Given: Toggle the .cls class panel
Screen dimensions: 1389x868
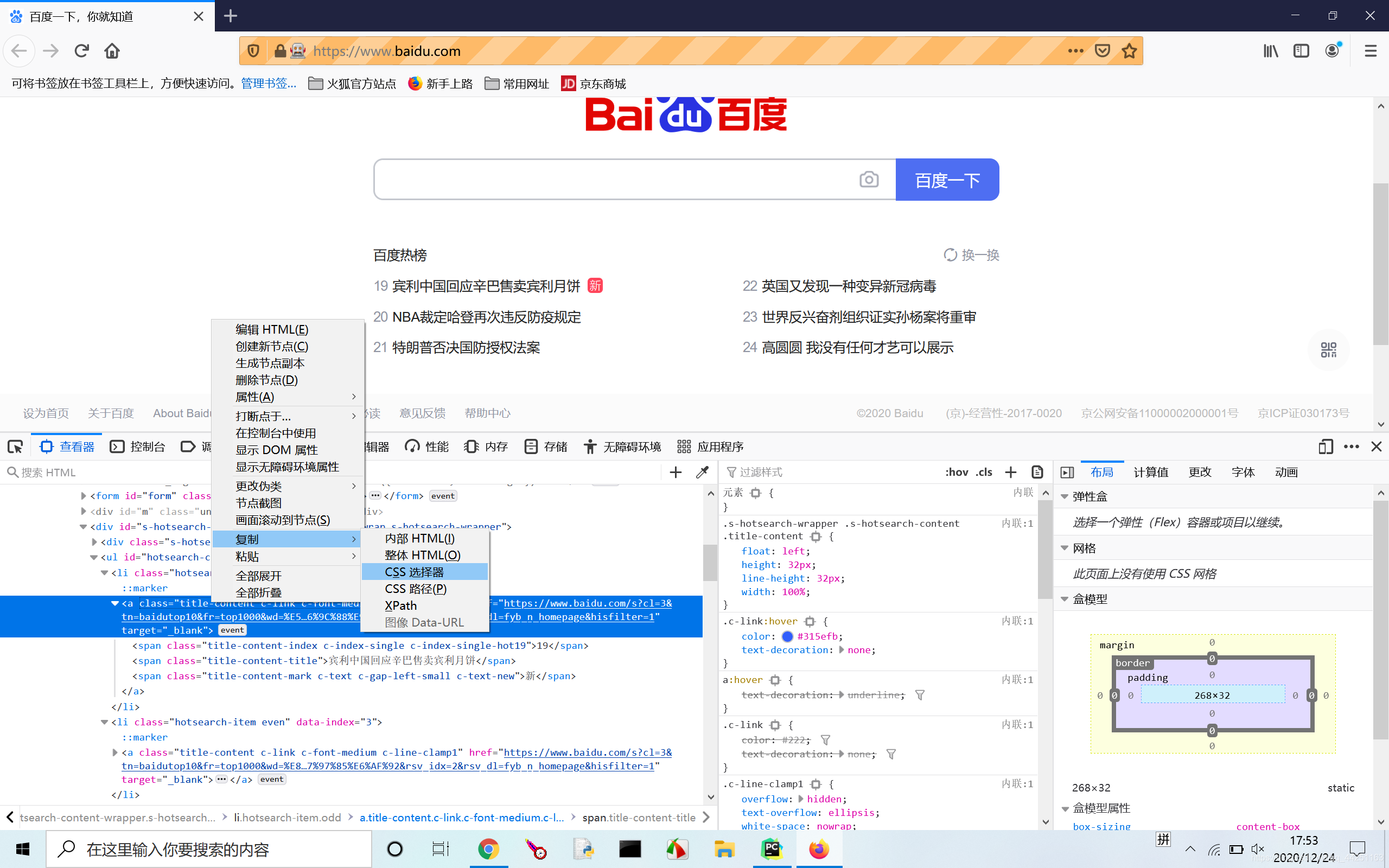Looking at the screenshot, I should pos(984,472).
